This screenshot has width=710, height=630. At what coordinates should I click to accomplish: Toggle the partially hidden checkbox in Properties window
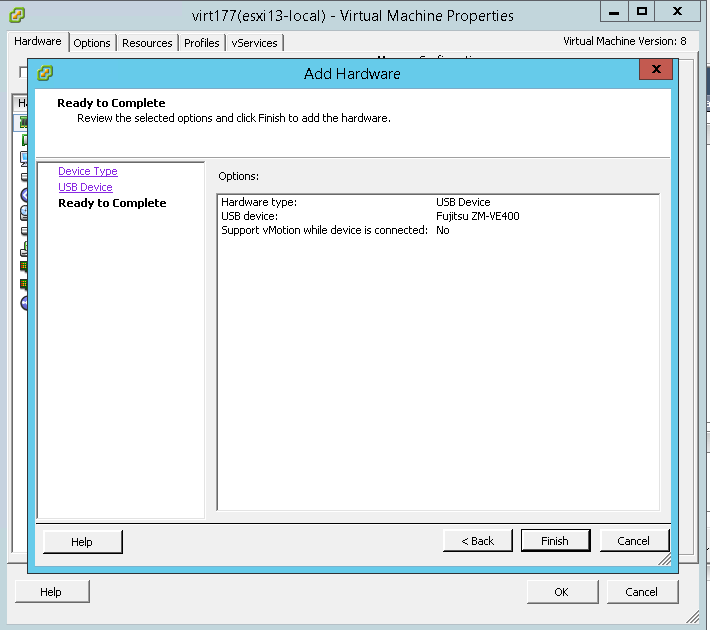(x=23, y=72)
